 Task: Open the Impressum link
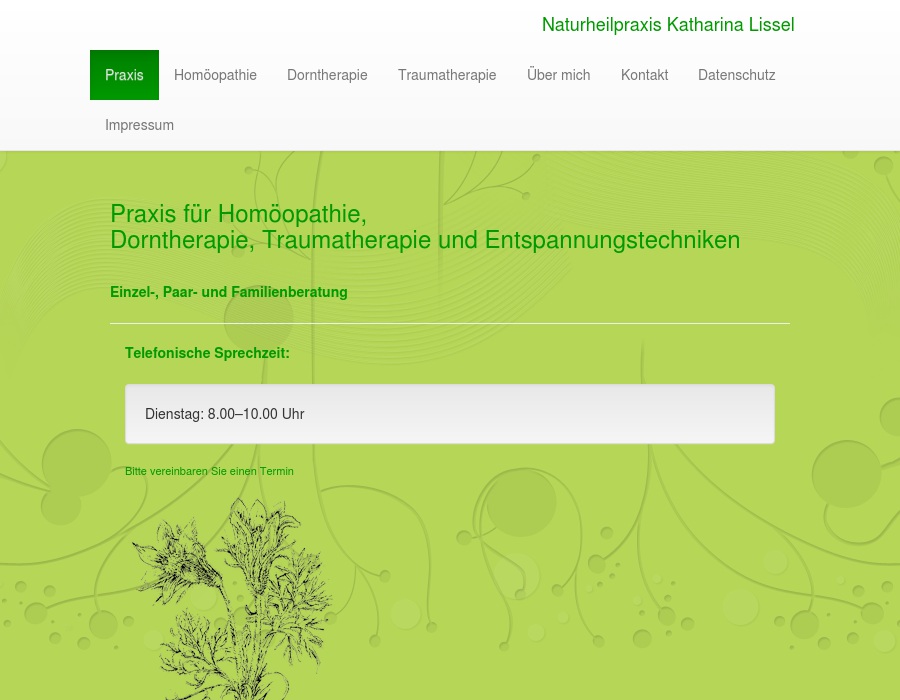pos(139,125)
